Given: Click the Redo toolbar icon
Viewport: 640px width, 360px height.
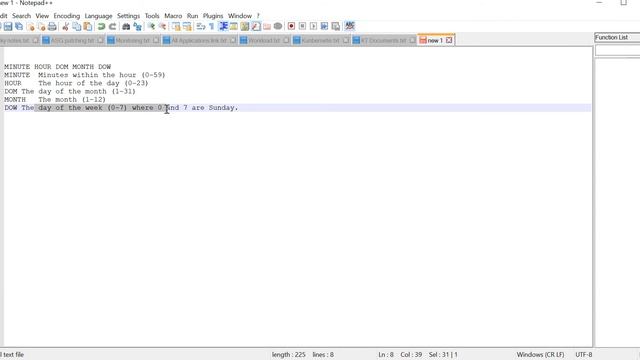Looking at the screenshot, I should point(112,27).
